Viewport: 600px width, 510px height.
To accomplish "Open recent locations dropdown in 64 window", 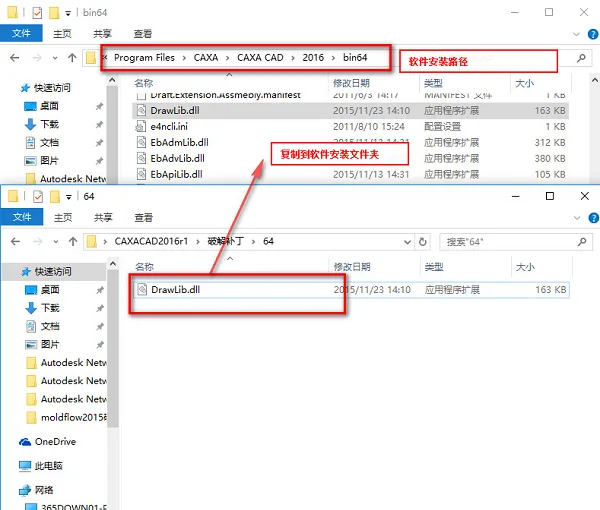I will click(x=56, y=242).
